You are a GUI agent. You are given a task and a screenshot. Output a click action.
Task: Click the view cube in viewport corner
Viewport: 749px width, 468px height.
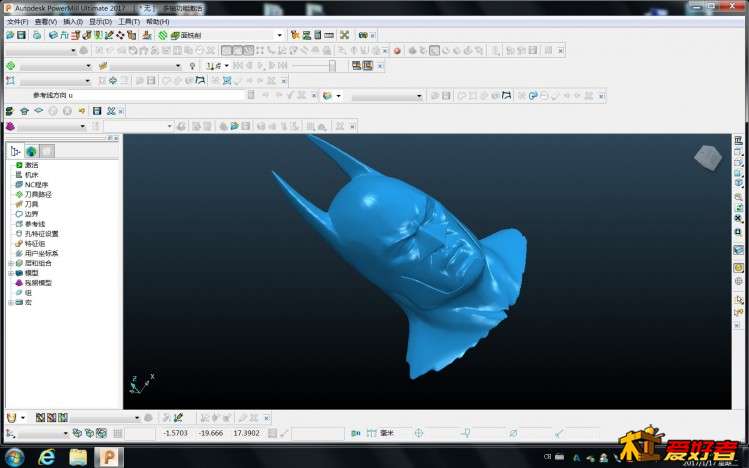(708, 157)
